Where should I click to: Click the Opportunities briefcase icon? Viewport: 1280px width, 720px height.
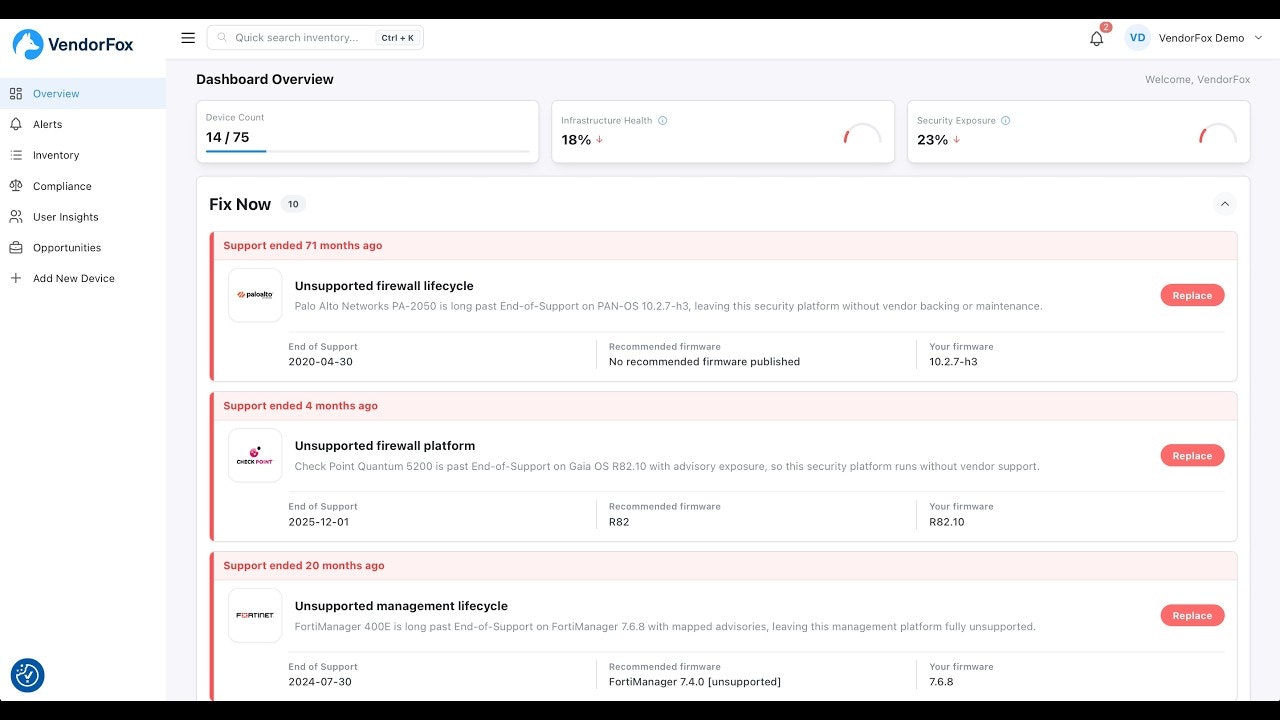[x=16, y=248]
